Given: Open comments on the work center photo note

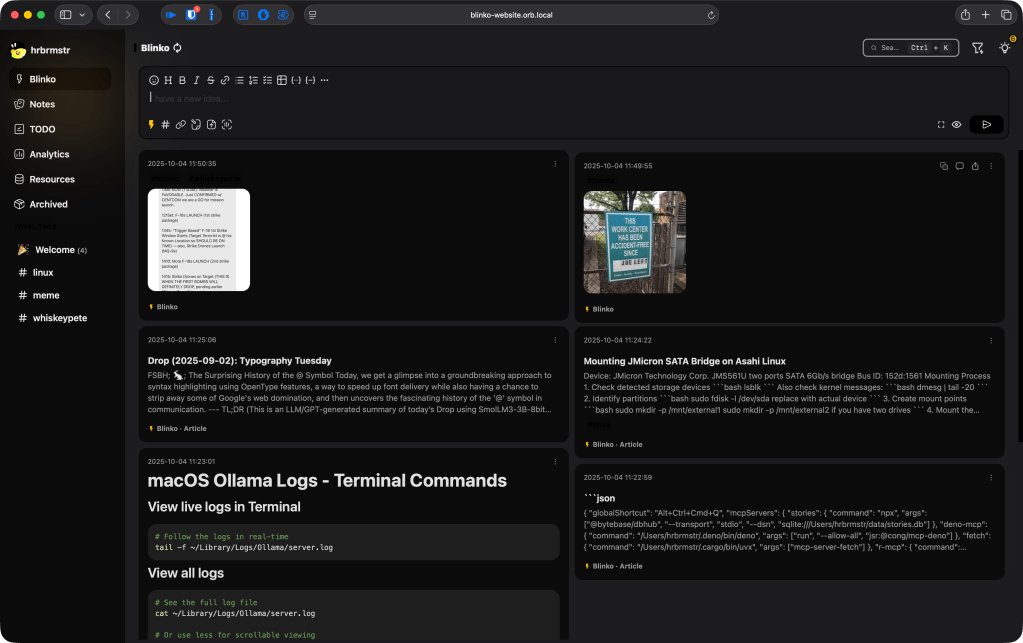Looking at the screenshot, I should [x=959, y=166].
